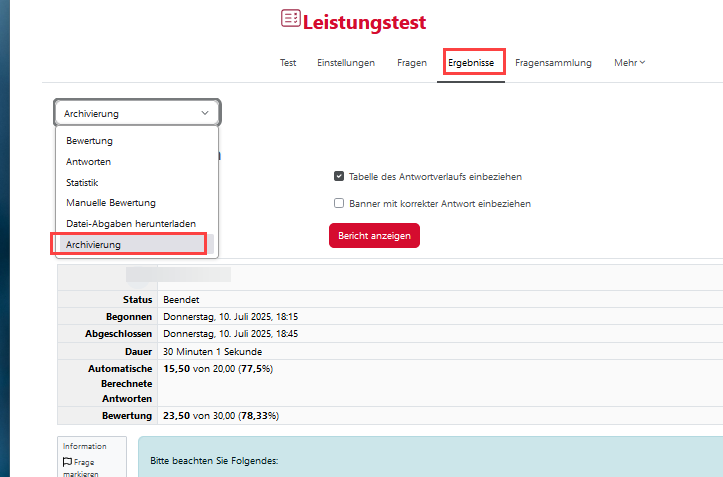The image size is (723, 477).
Task: Enable 'Banner mit korrekter Antwort einbeziehen' checkbox
Action: coord(339,203)
